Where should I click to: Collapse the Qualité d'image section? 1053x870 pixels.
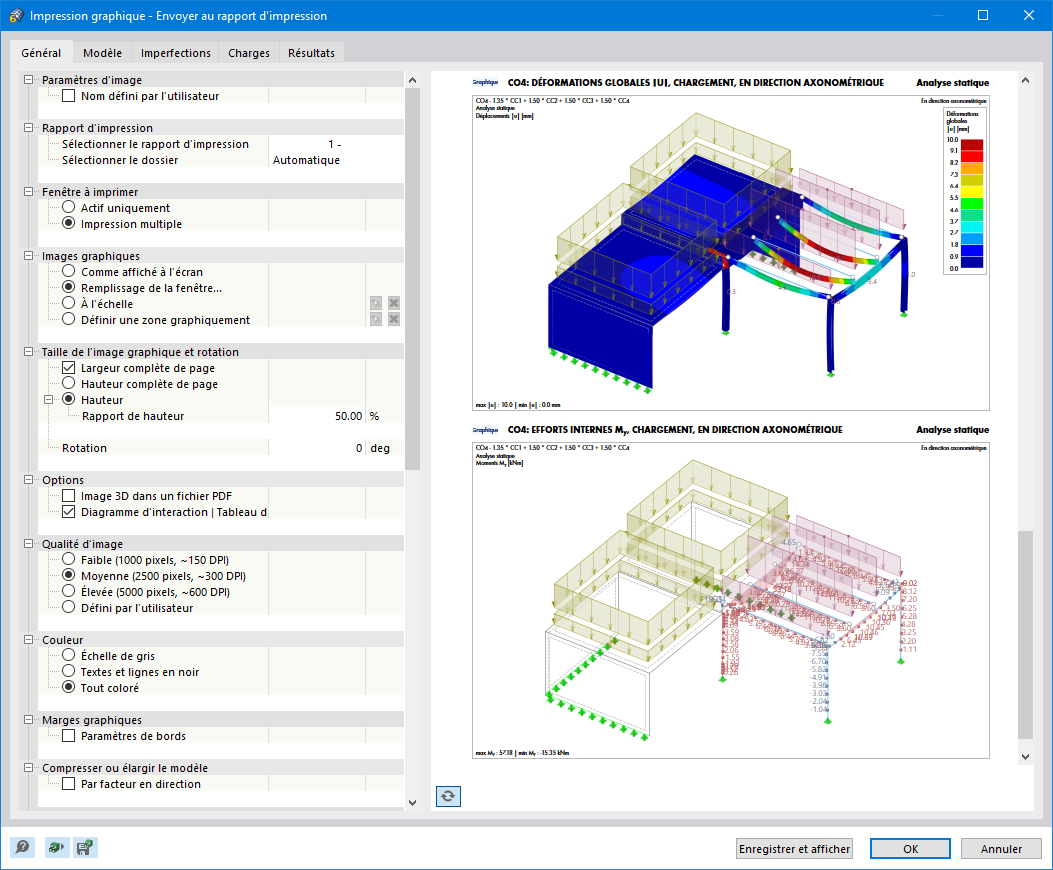(x=28, y=543)
